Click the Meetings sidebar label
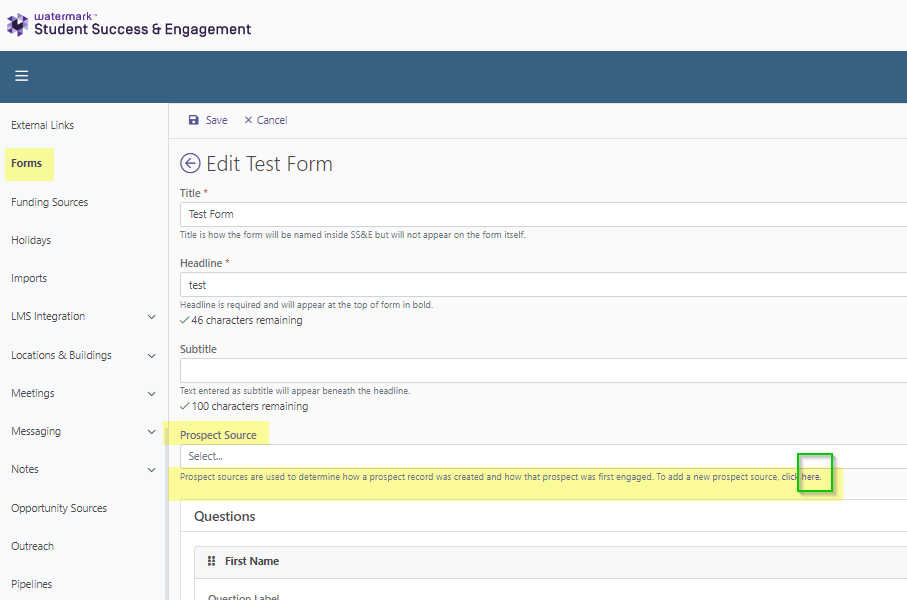Screen dimensions: 907x600 point(33,393)
